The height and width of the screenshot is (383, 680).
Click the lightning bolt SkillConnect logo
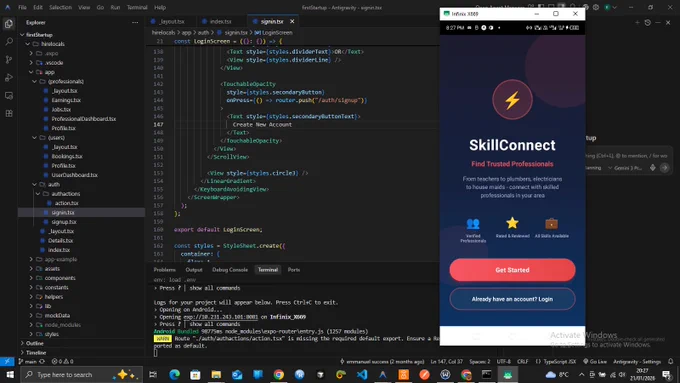click(x=512, y=100)
